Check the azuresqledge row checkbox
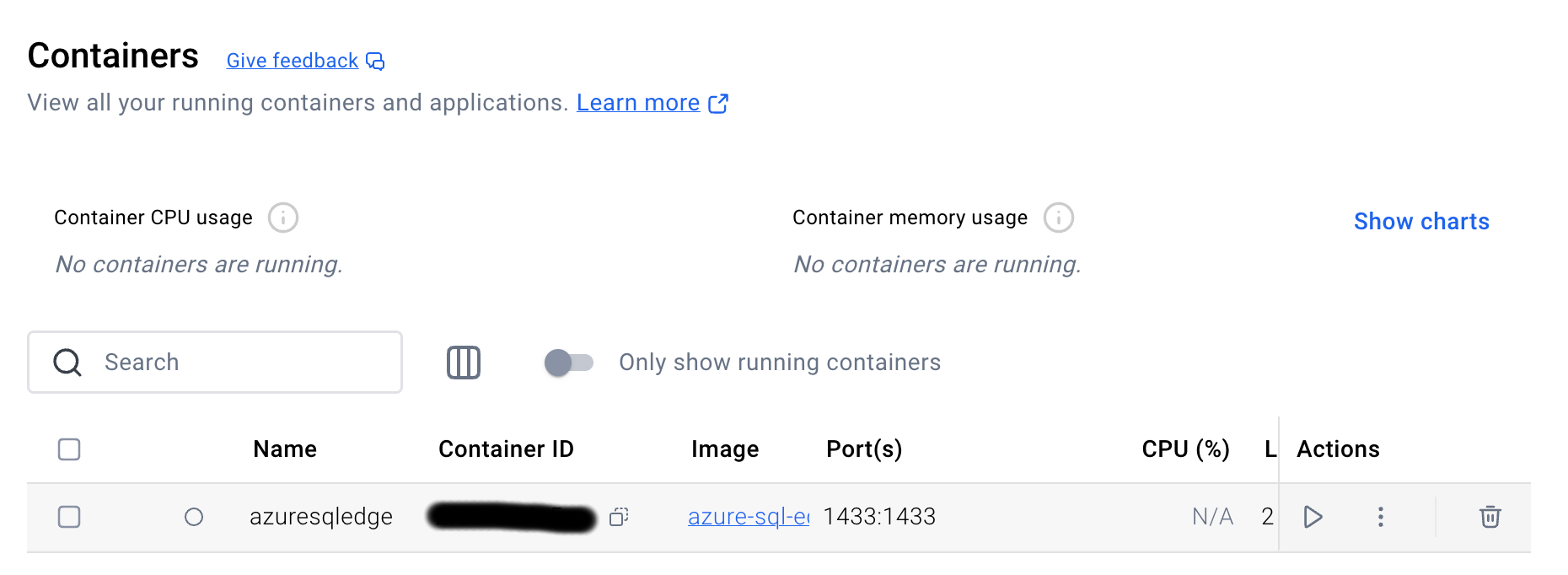Image resolution: width=1568 pixels, height=575 pixels. (x=69, y=517)
